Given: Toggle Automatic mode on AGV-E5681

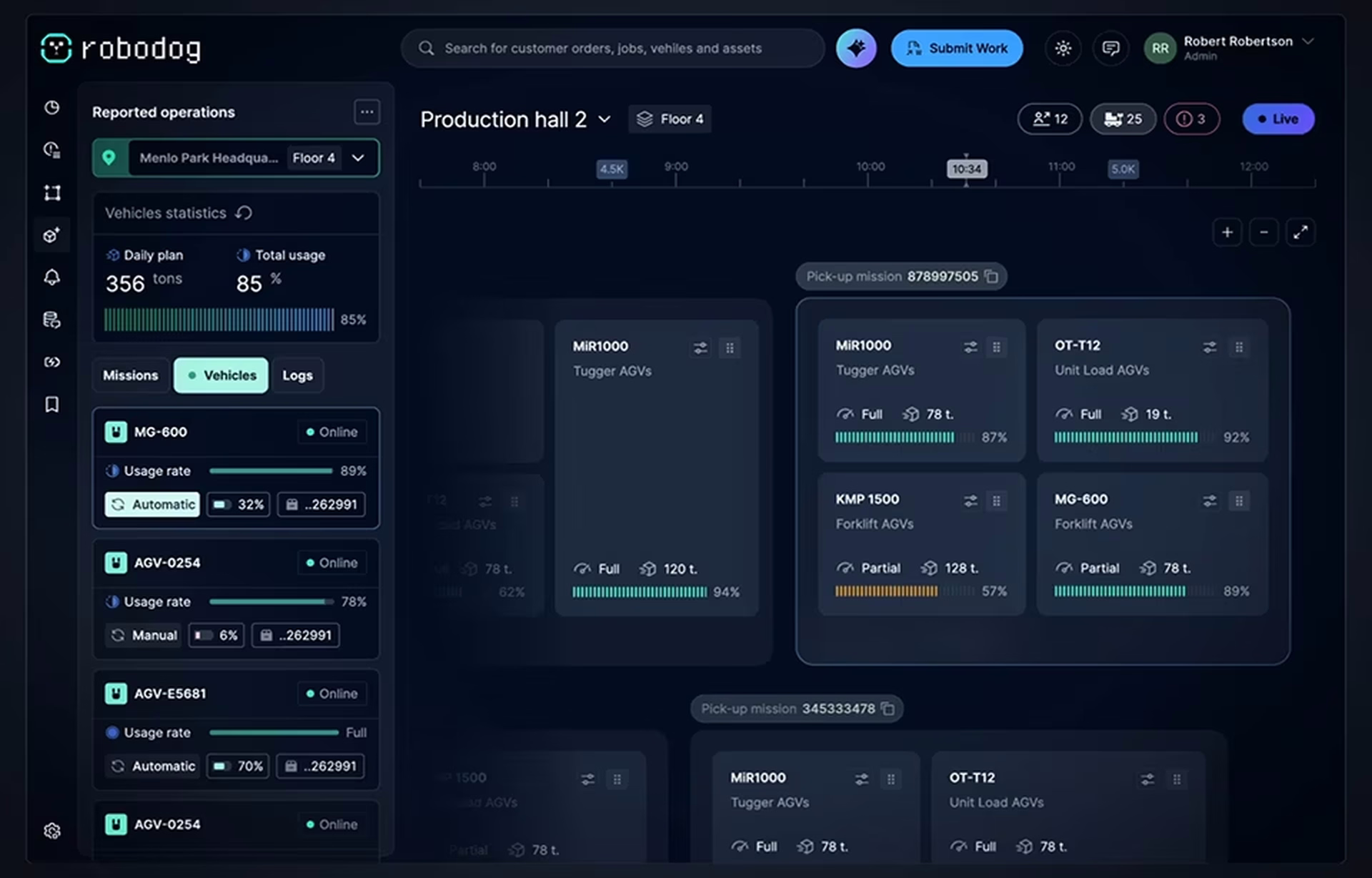Looking at the screenshot, I should click(x=152, y=766).
